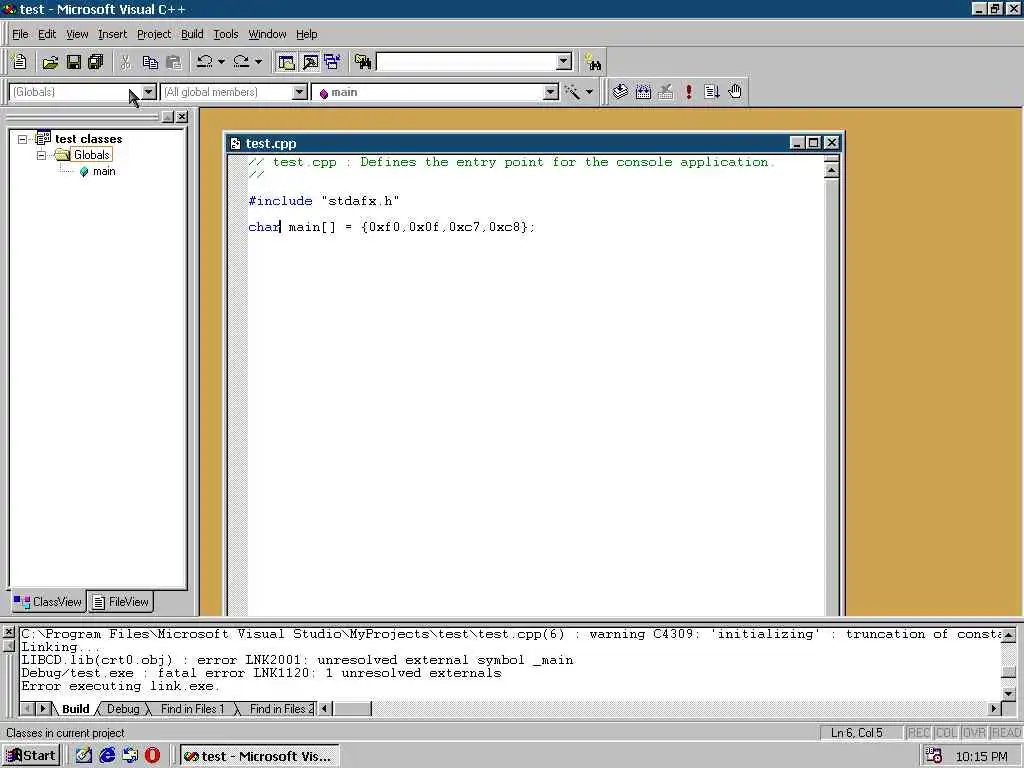Select the Build output tab

coord(76,709)
